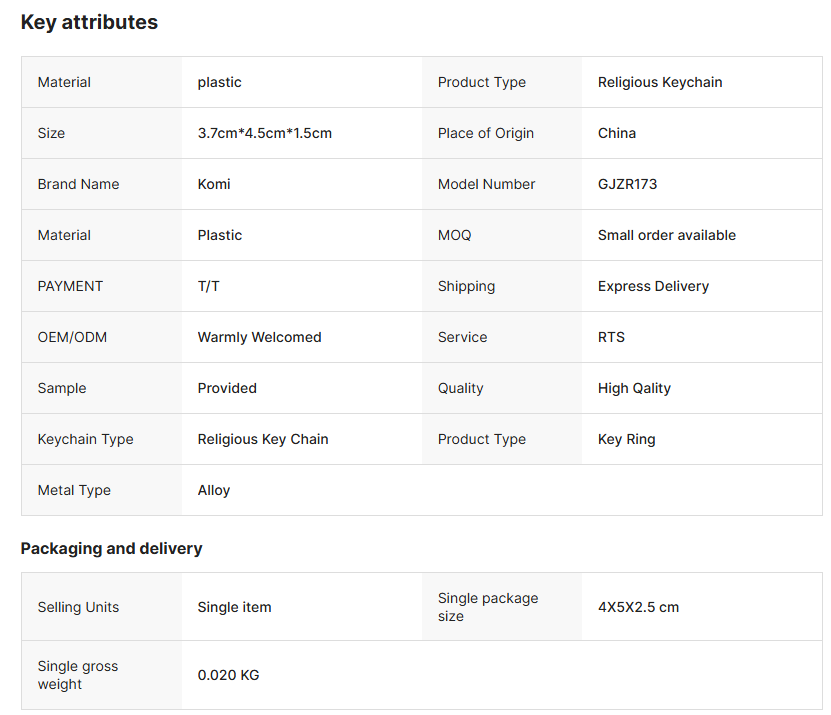Select the size value 3.7cm*4.5cm*1.5cm
Screen dimensions: 831x715
click(264, 133)
